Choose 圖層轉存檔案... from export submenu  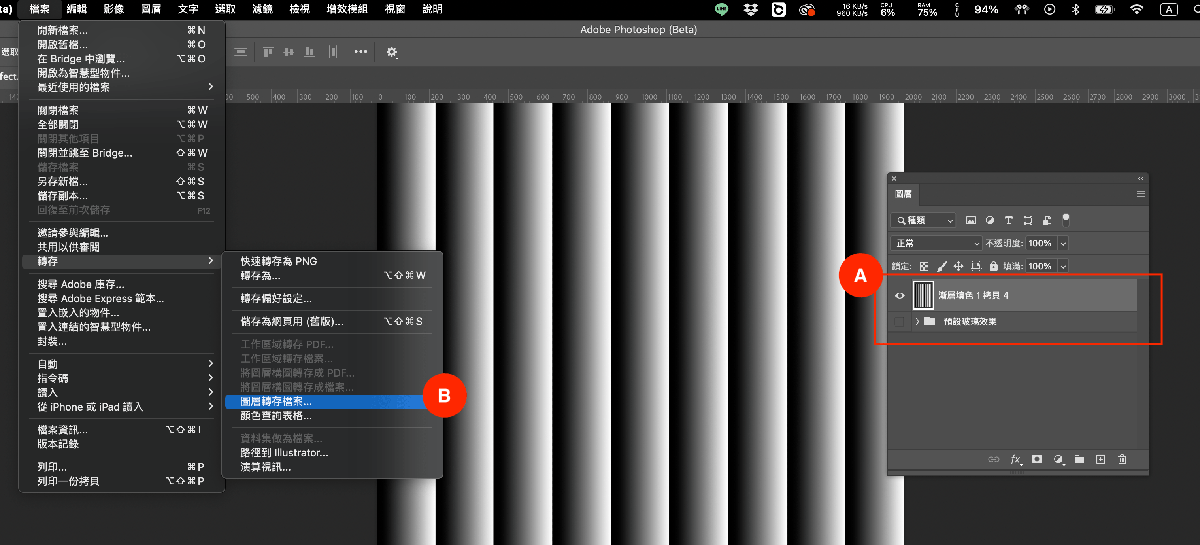point(332,401)
